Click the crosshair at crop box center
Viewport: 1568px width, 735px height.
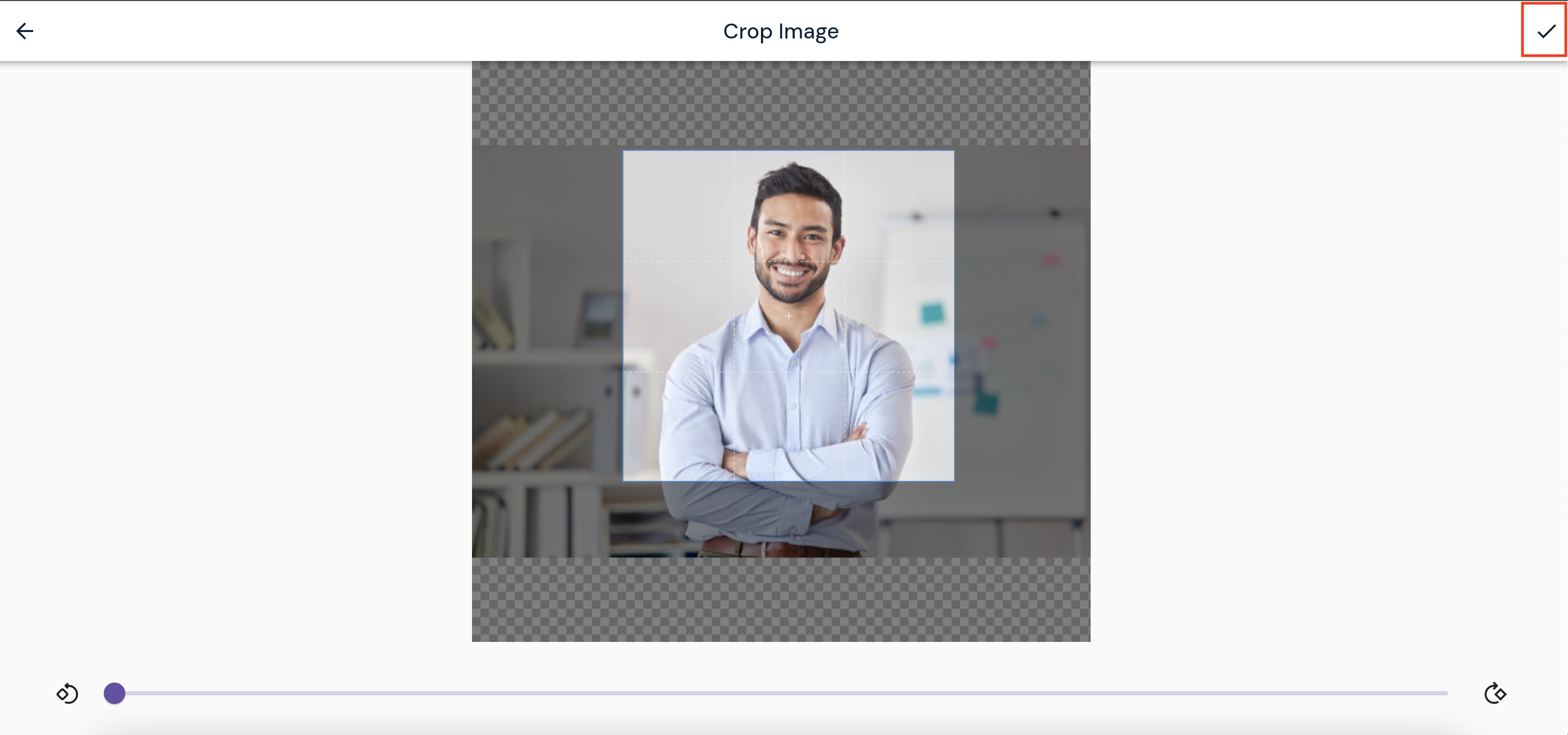tap(789, 316)
